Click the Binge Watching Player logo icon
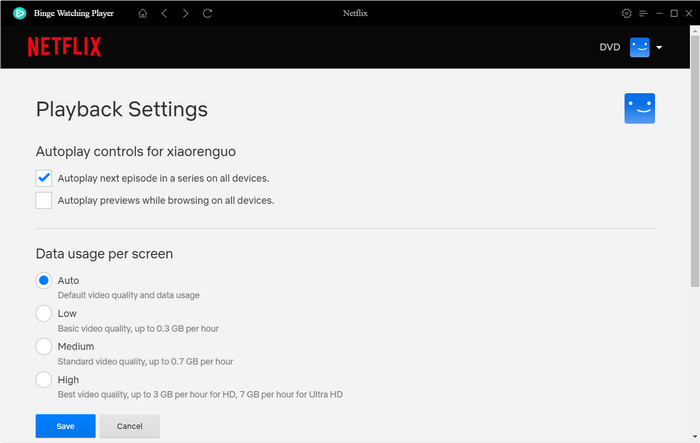Screen dimensions: 700x443 click(19, 13)
